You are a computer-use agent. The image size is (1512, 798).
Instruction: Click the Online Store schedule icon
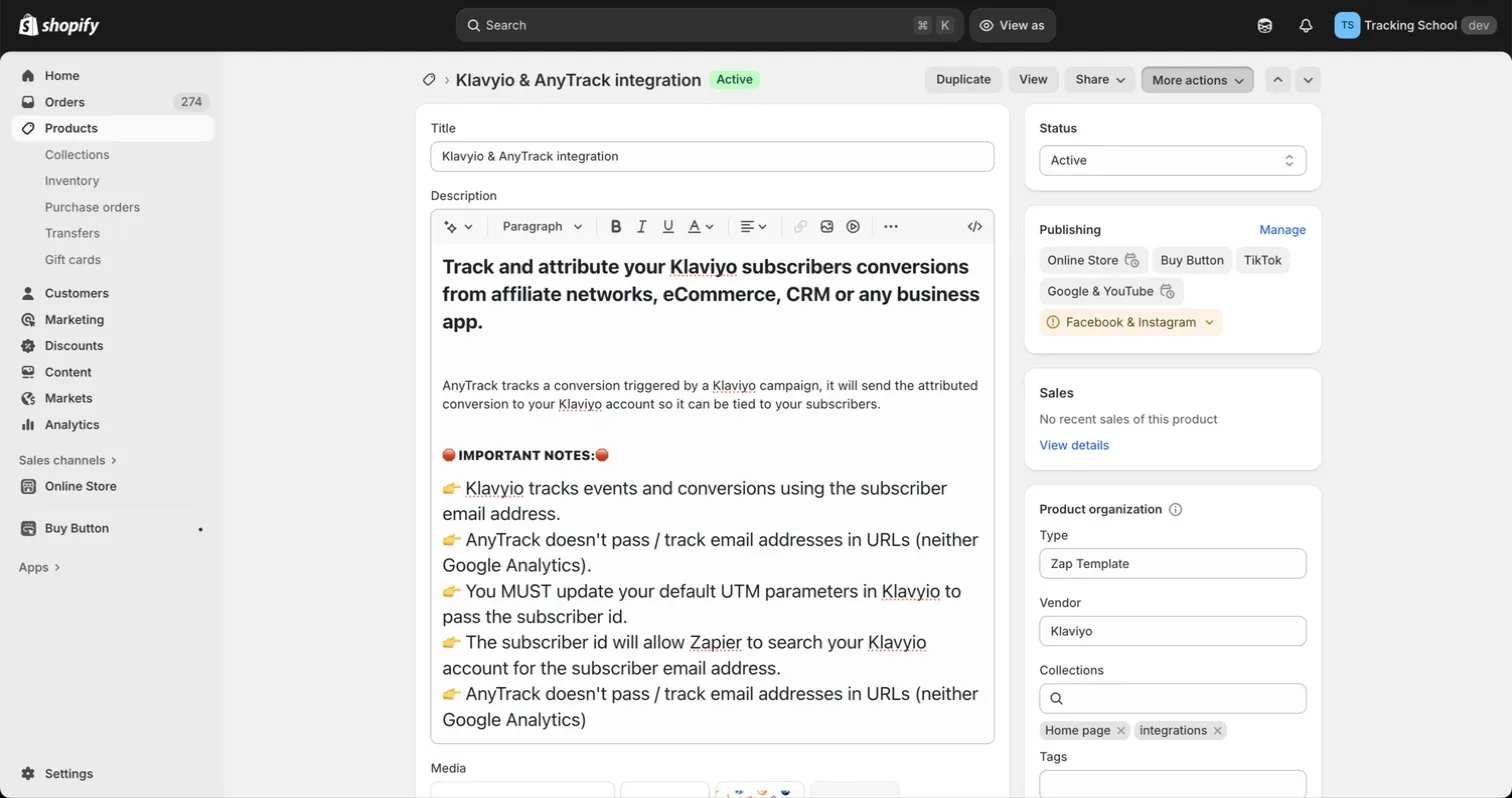click(1132, 260)
